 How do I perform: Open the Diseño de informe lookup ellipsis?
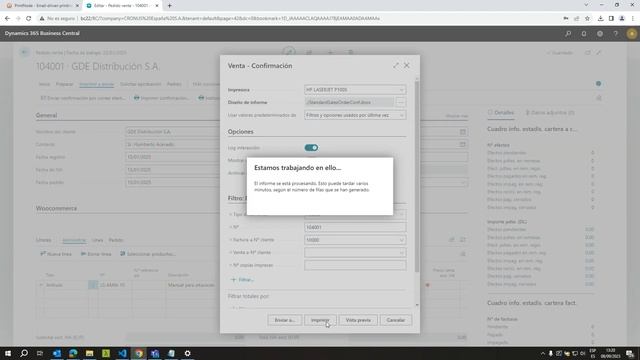tap(401, 102)
